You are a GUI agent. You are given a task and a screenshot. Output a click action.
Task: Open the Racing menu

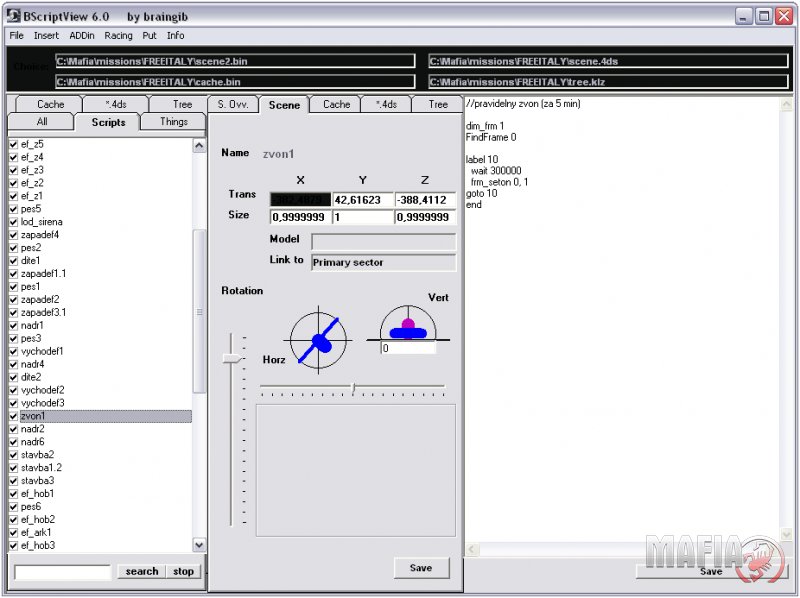coord(118,35)
